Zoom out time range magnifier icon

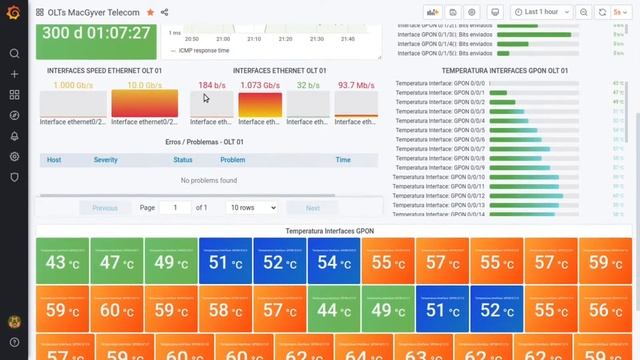coord(584,12)
